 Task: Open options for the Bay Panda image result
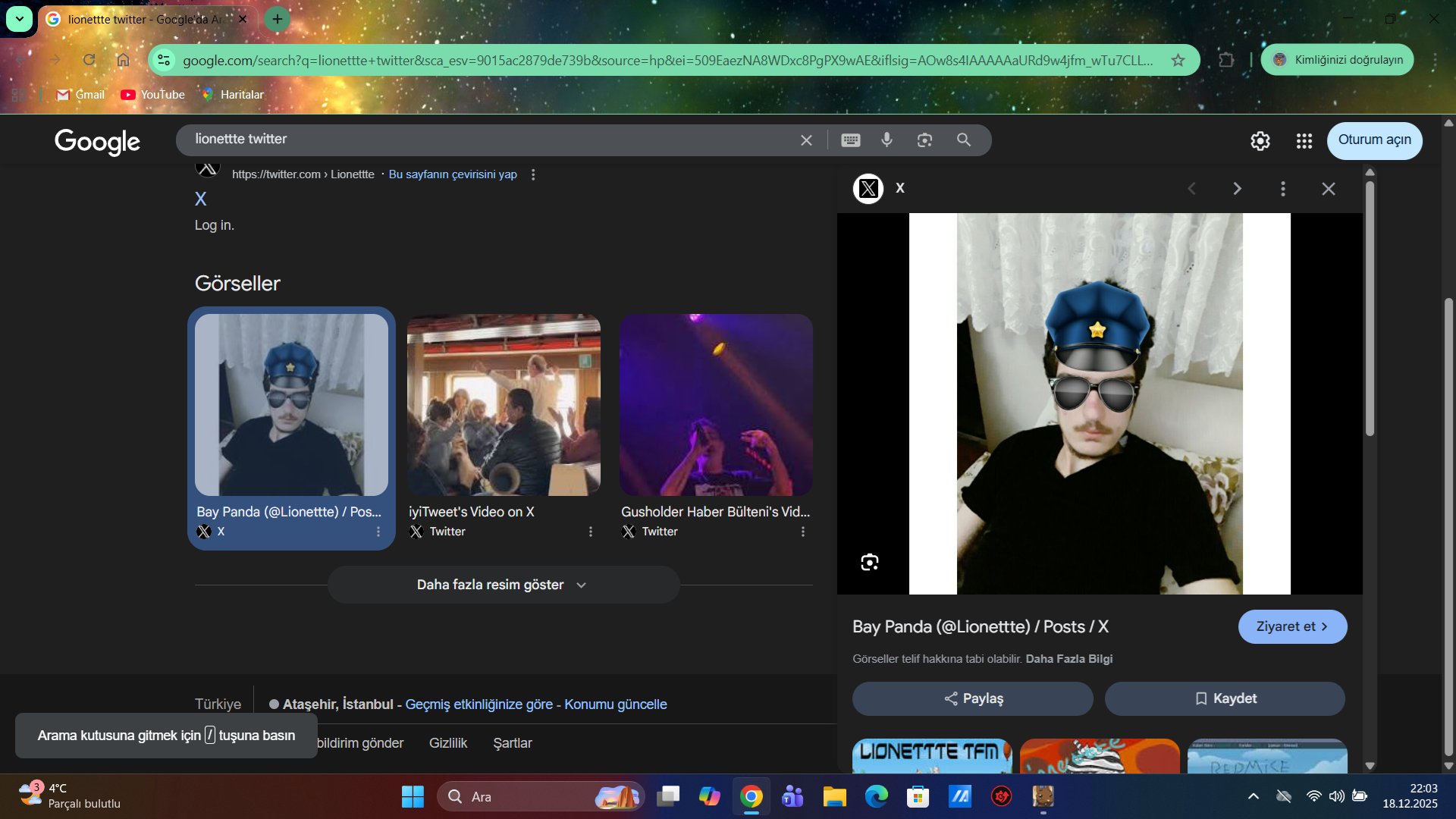click(x=378, y=532)
